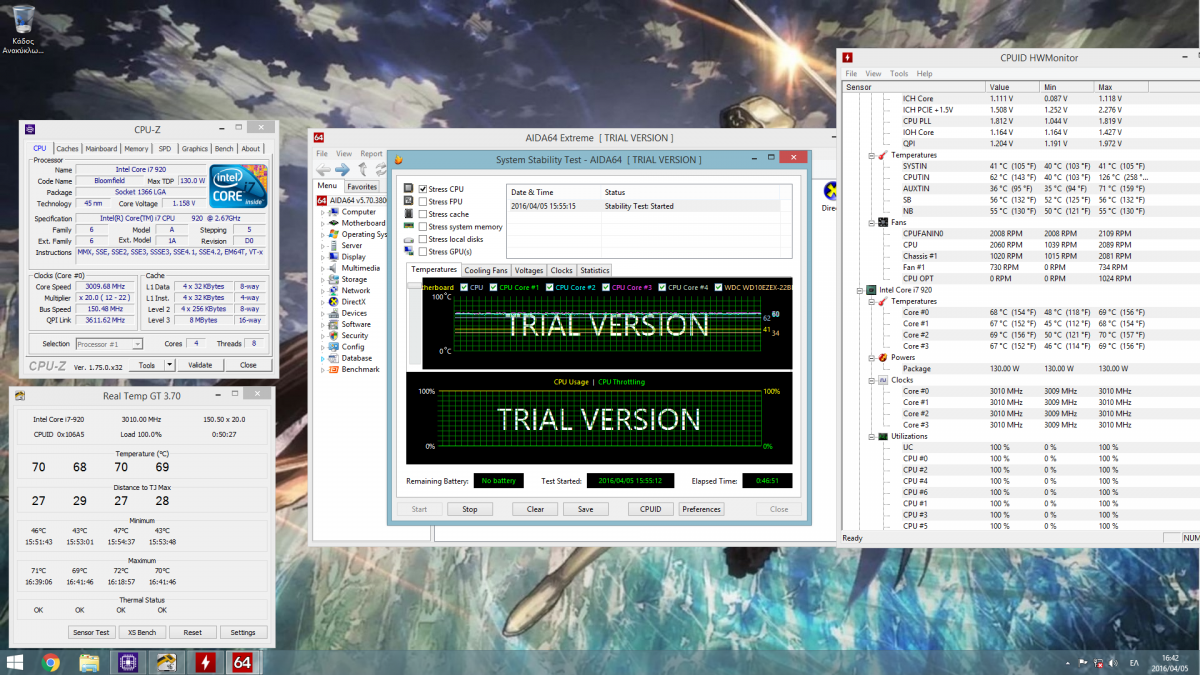The height and width of the screenshot is (675, 1200).
Task: Click the Clear button in stability test
Action: click(x=535, y=509)
